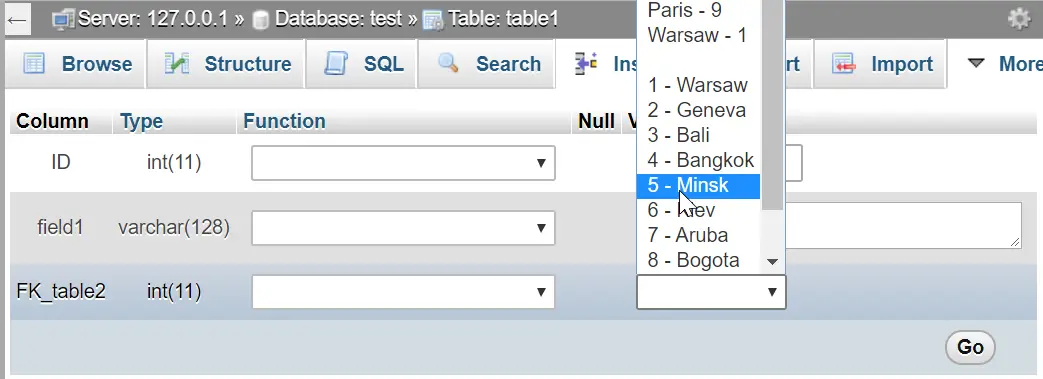Select '5 - Minsk' option
Viewport: 1043px width, 379px height.
[x=698, y=186]
